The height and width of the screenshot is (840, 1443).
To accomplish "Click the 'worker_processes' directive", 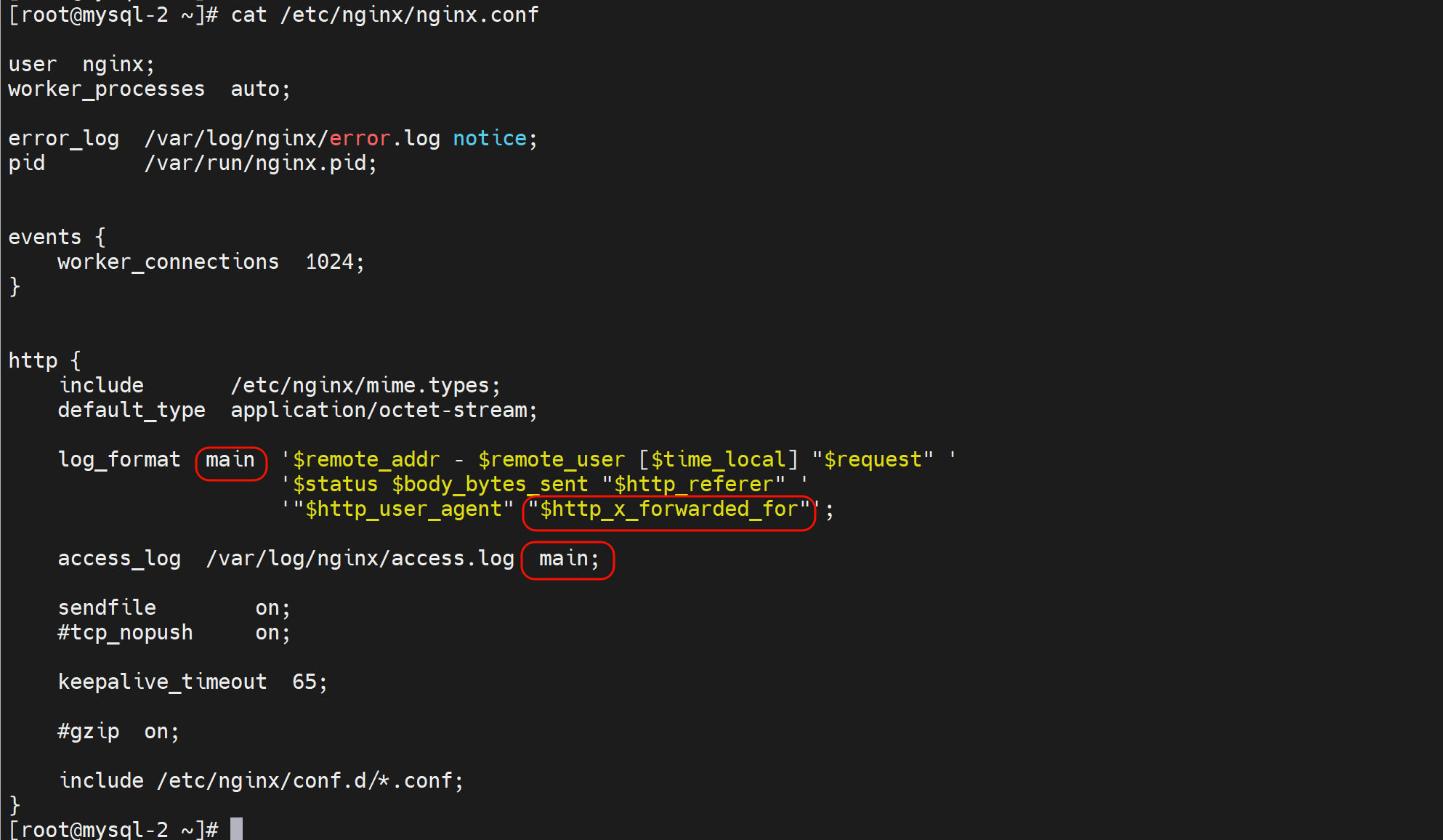I will [107, 89].
